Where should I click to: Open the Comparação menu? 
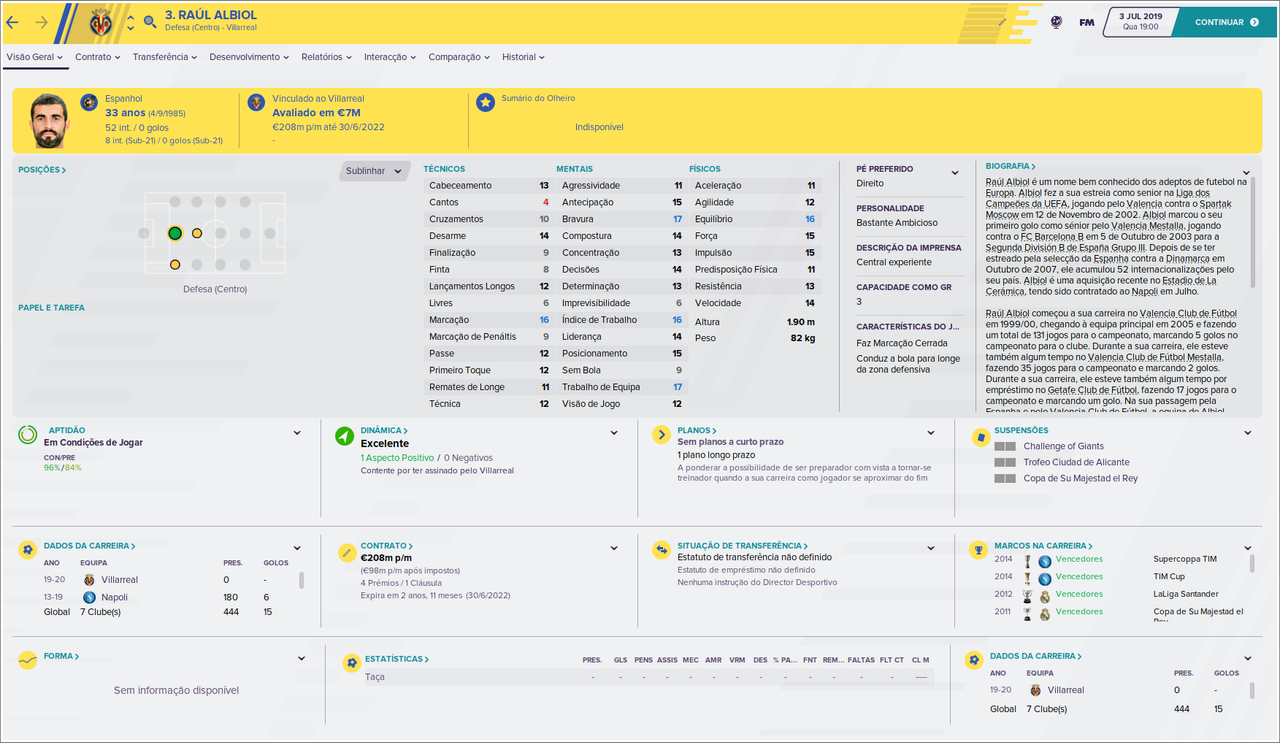459,57
